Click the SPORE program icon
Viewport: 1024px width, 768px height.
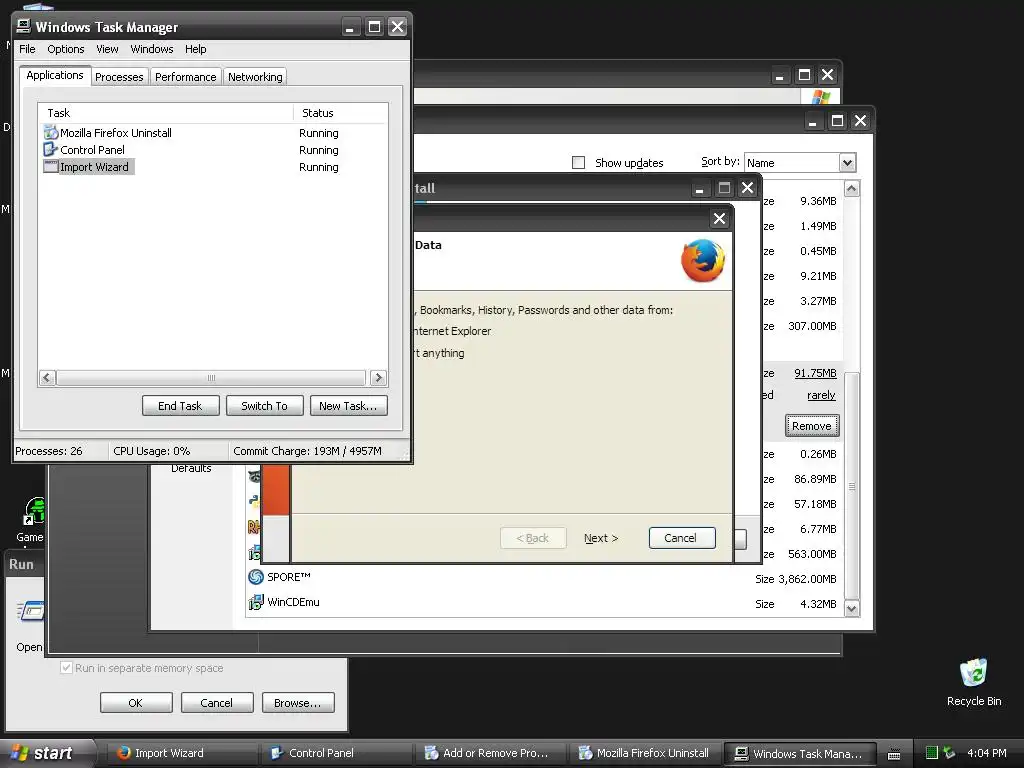256,577
